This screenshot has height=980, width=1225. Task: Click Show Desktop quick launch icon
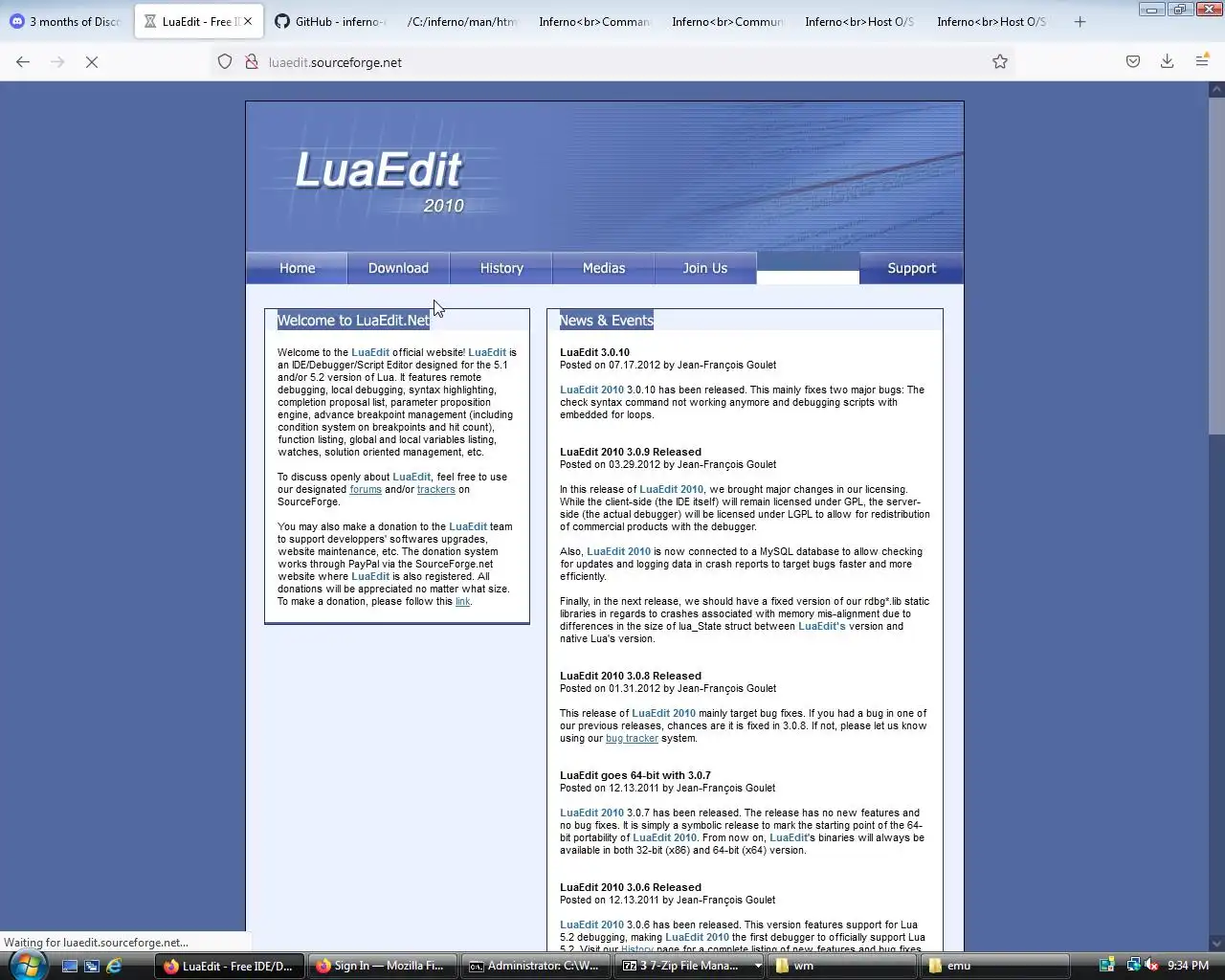click(x=70, y=966)
